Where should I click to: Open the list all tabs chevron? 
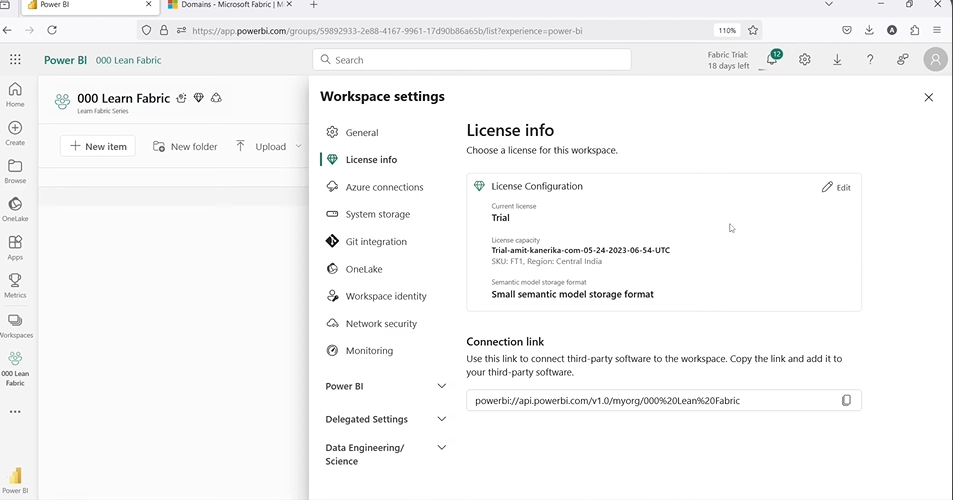[x=828, y=4]
